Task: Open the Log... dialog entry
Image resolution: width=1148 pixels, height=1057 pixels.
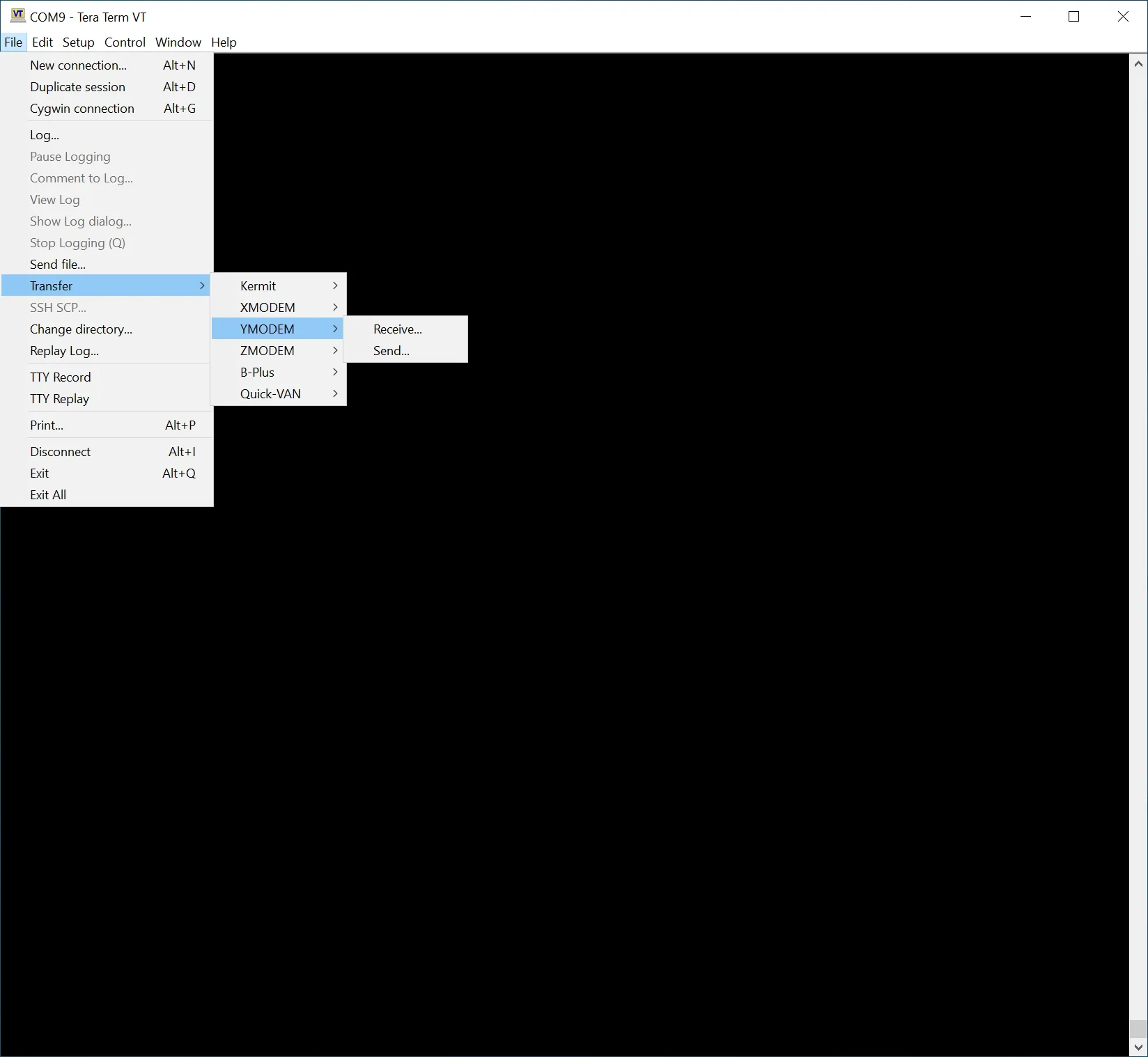Action: pyautogui.click(x=107, y=134)
